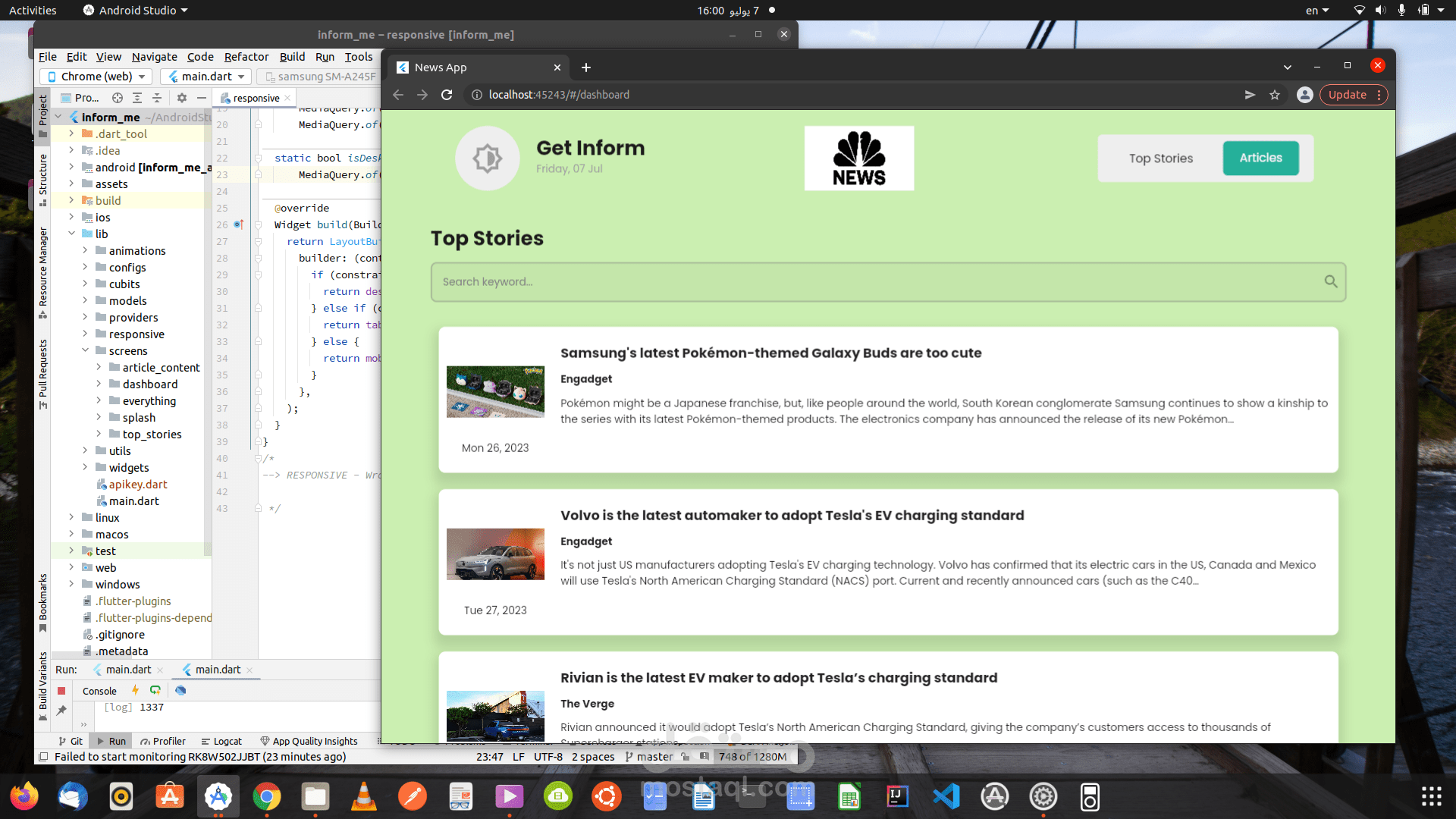Click the project panel settings gear icon
The height and width of the screenshot is (819, 1456).
tap(181, 98)
